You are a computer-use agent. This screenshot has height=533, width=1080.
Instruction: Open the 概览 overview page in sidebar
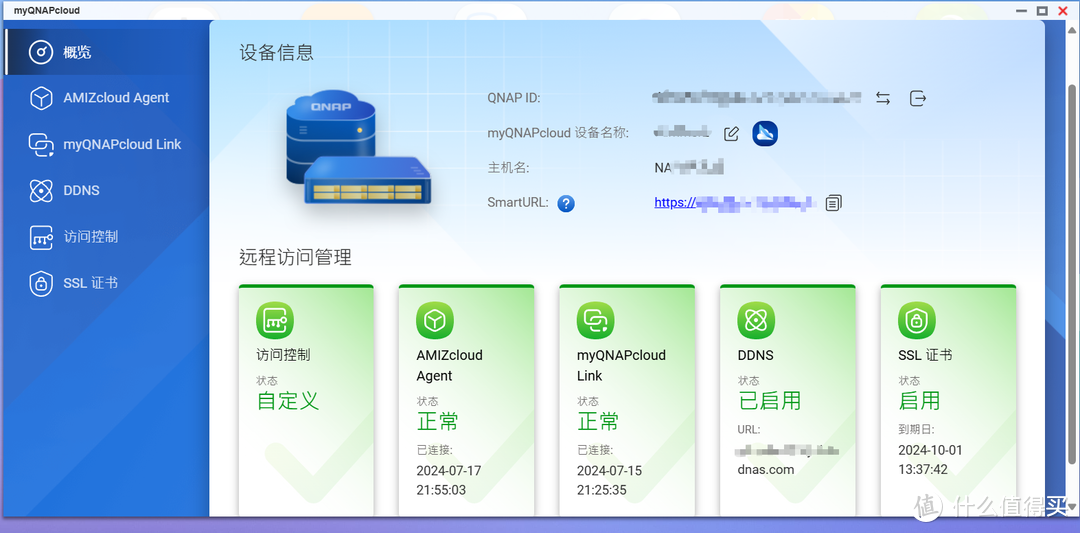[x=107, y=52]
